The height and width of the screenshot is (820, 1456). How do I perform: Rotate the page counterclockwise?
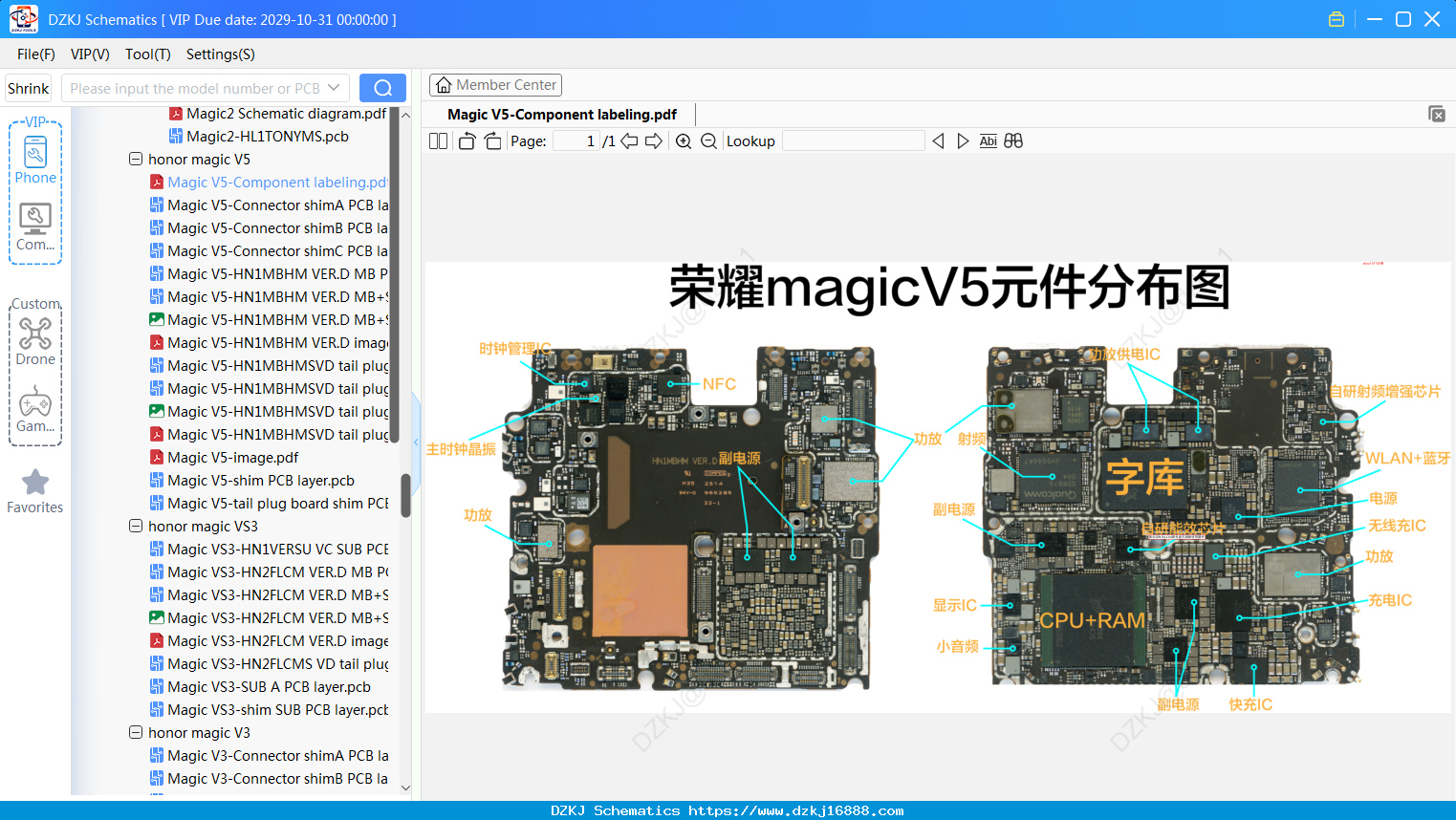(x=467, y=141)
